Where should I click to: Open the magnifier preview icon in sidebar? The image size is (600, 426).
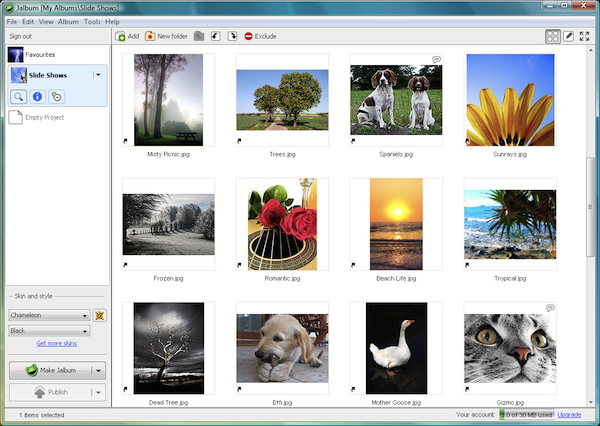coord(20,96)
